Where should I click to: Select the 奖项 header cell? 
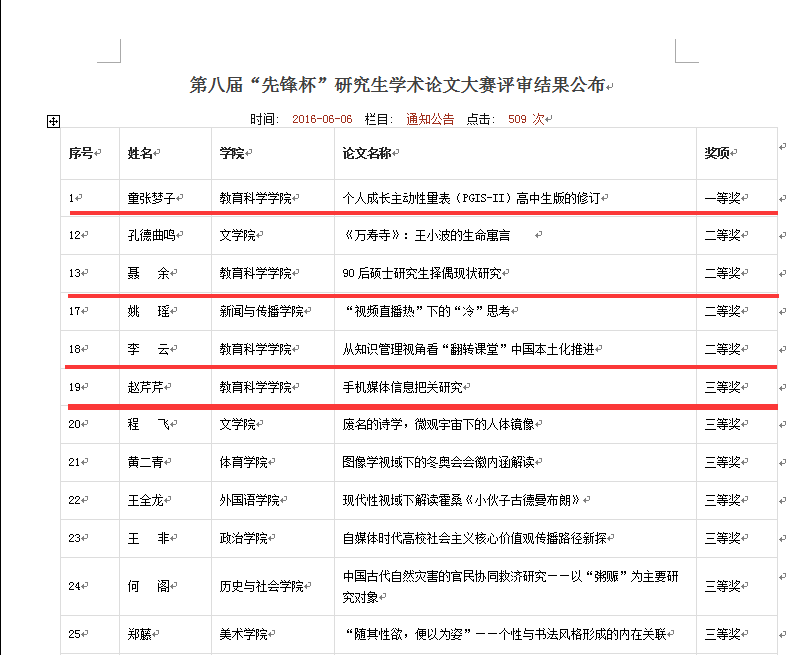[717, 153]
